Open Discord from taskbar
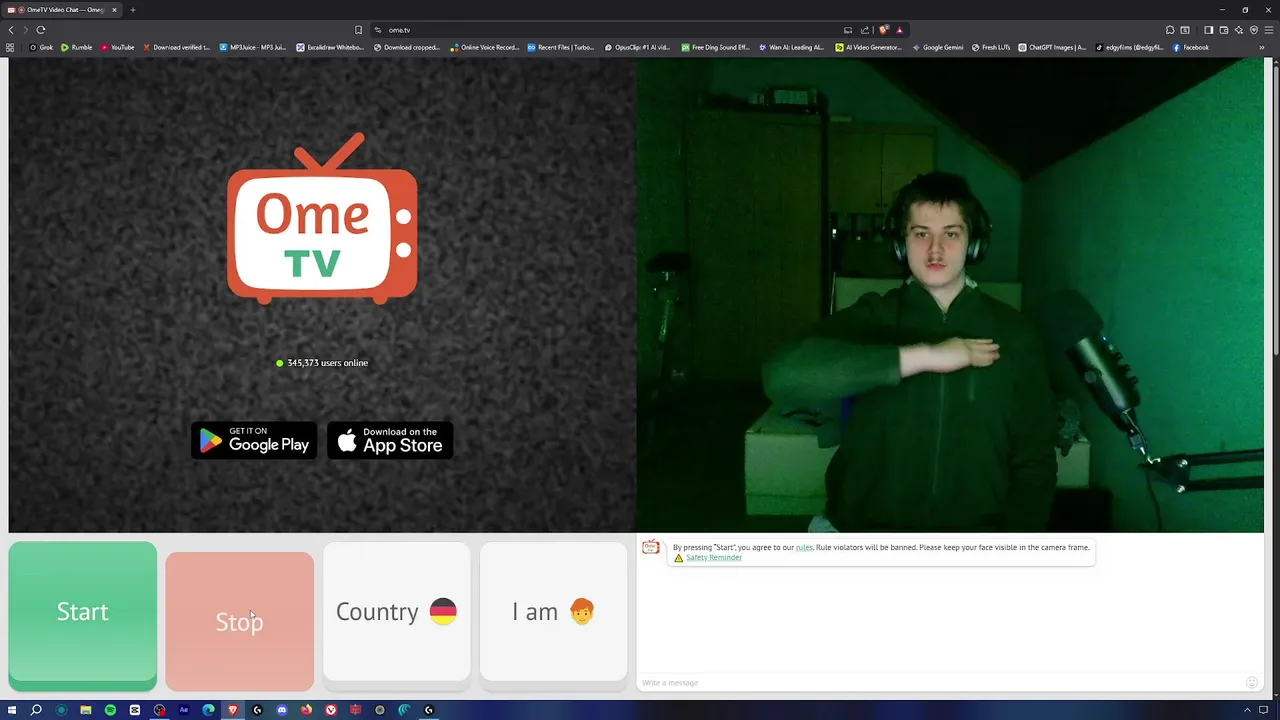This screenshot has height=720, width=1280. (x=282, y=710)
